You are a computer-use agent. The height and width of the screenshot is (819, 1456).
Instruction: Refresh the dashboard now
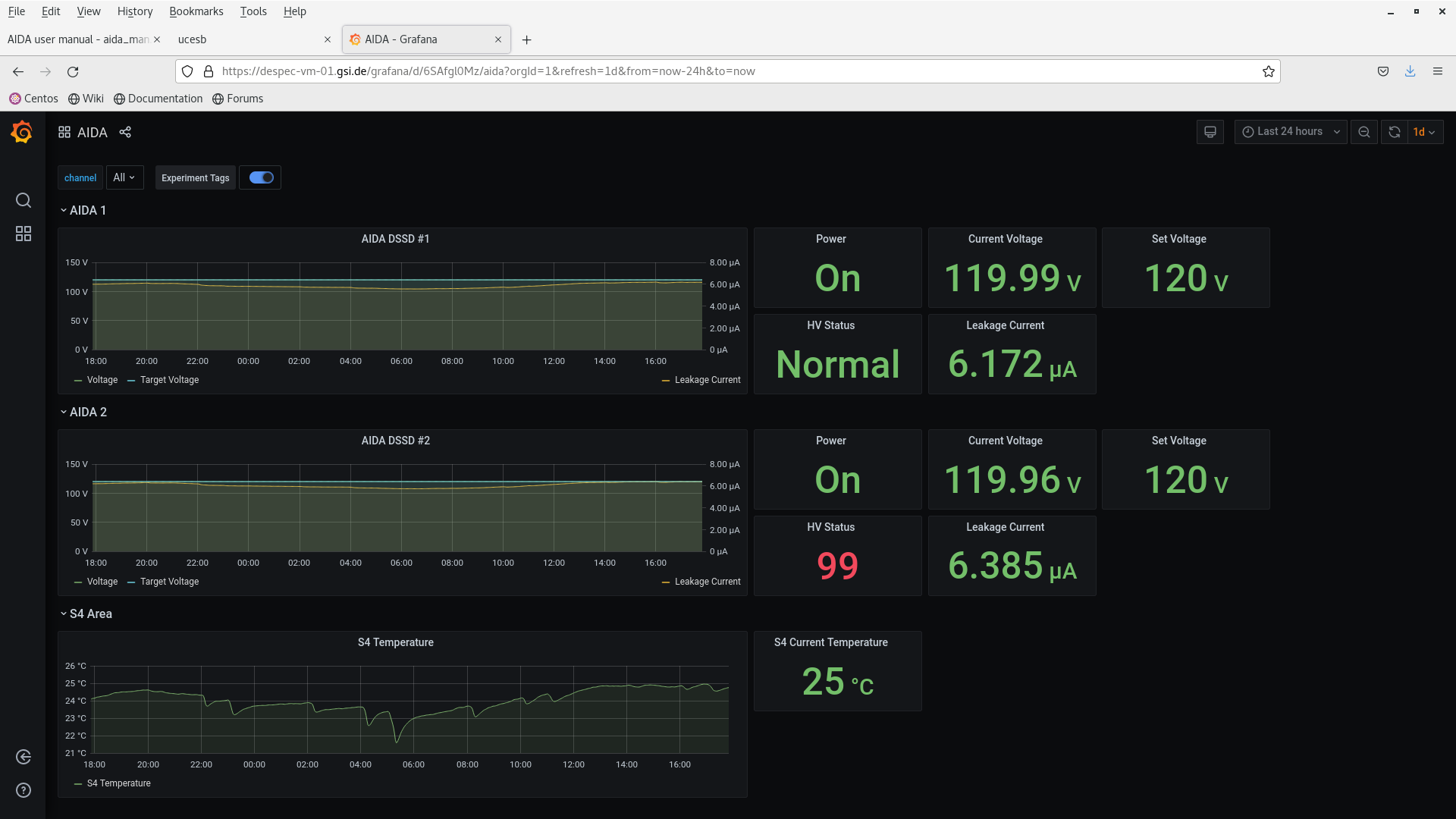pos(1394,132)
